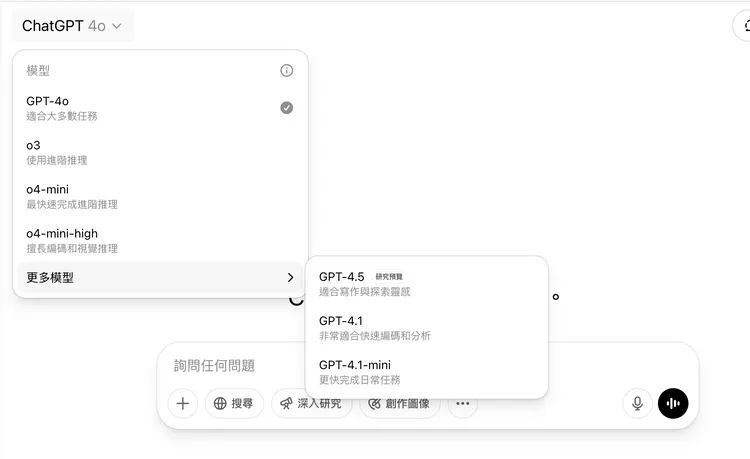Click the 更快完成日常任務 description
The image size is (750, 459).
tap(360, 380)
